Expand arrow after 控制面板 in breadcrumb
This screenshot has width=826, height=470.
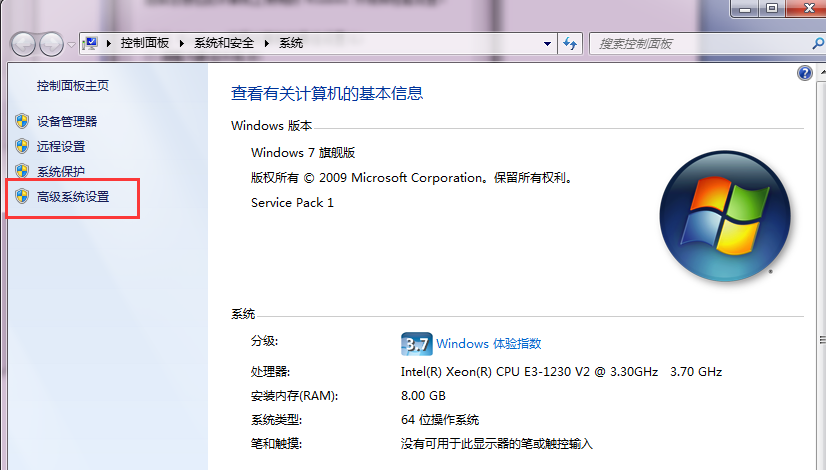point(182,43)
